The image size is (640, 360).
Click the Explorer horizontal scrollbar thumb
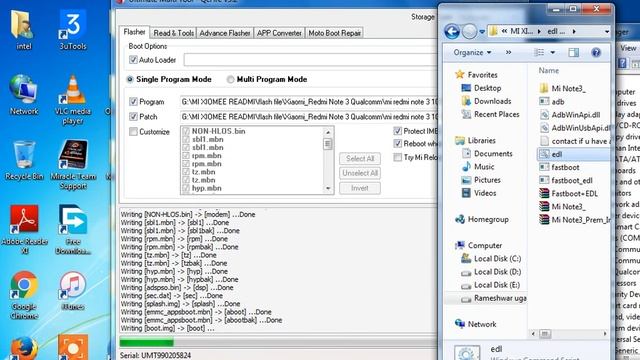coord(544,334)
